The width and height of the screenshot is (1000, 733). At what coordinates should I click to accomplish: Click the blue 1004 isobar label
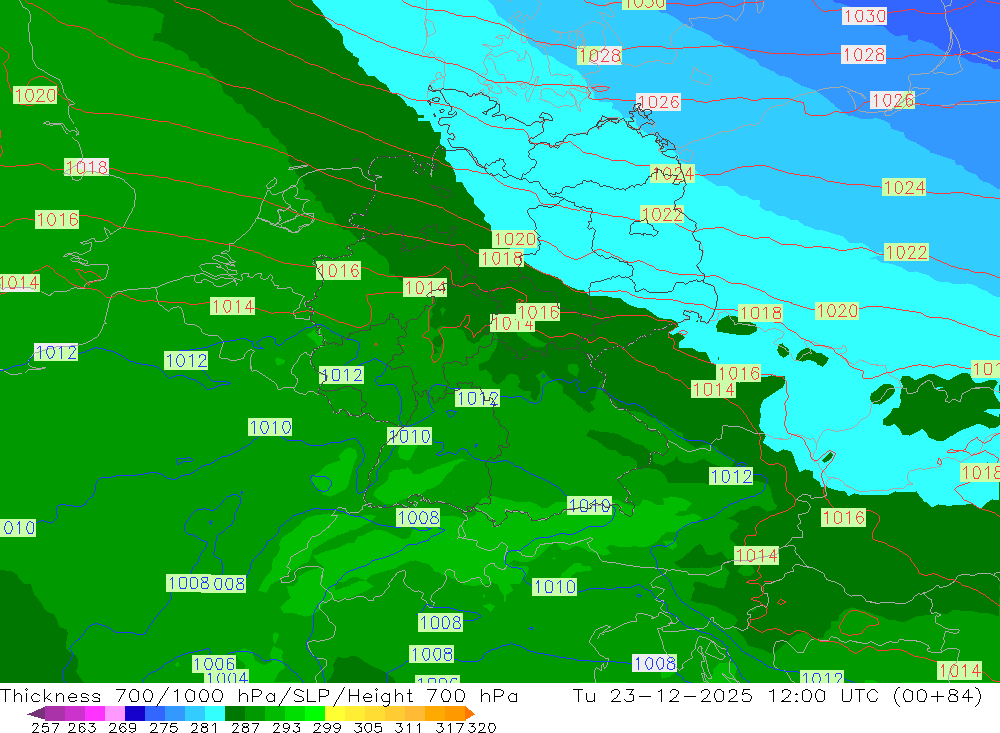point(227,677)
